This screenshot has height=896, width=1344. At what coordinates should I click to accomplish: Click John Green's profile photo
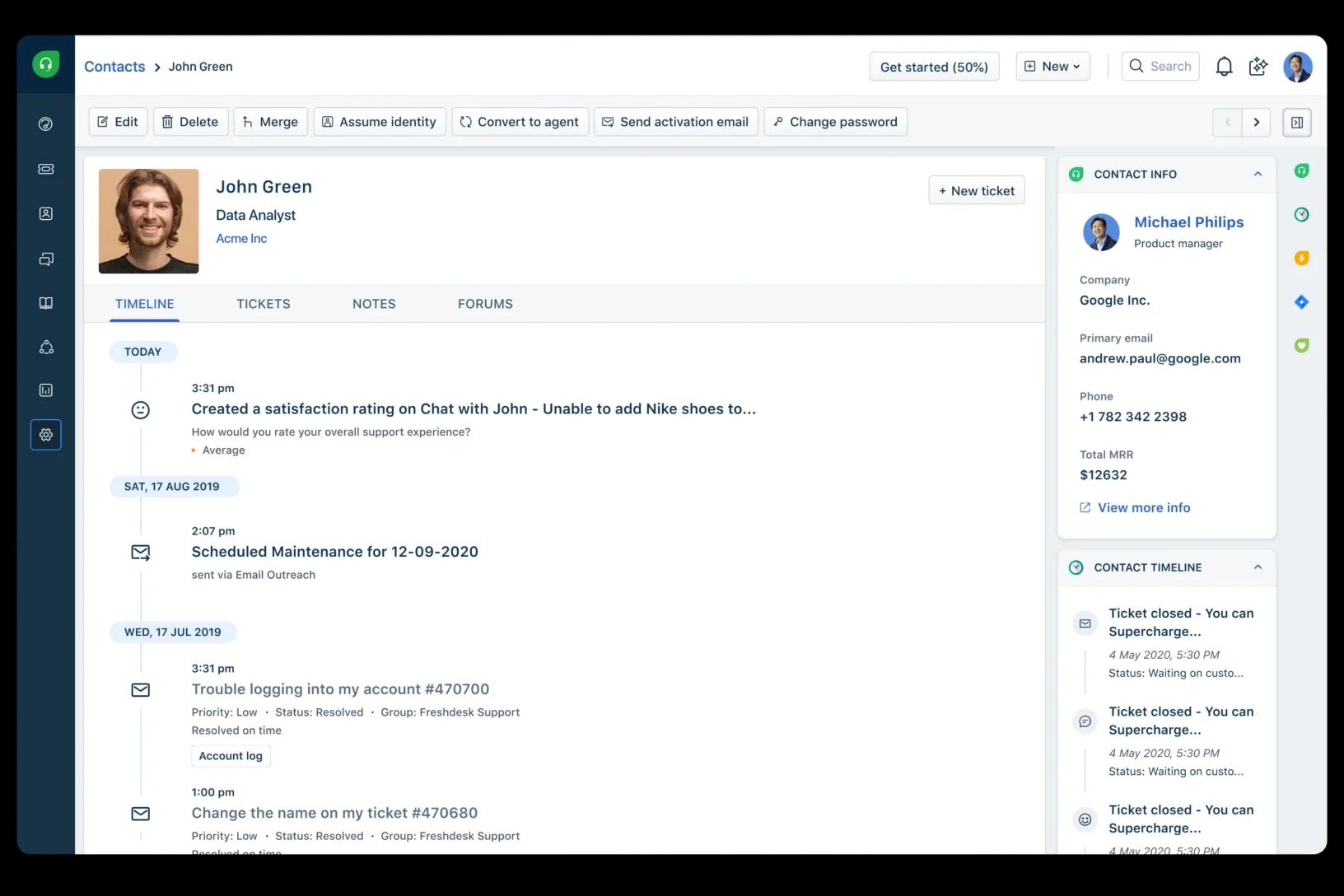pos(148,221)
